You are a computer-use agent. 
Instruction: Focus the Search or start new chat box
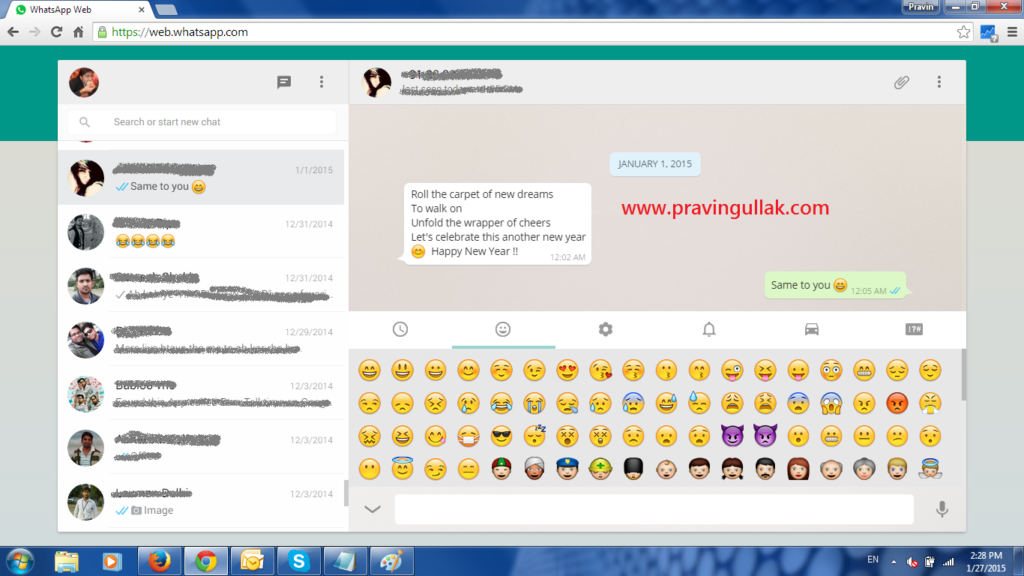[x=202, y=121]
